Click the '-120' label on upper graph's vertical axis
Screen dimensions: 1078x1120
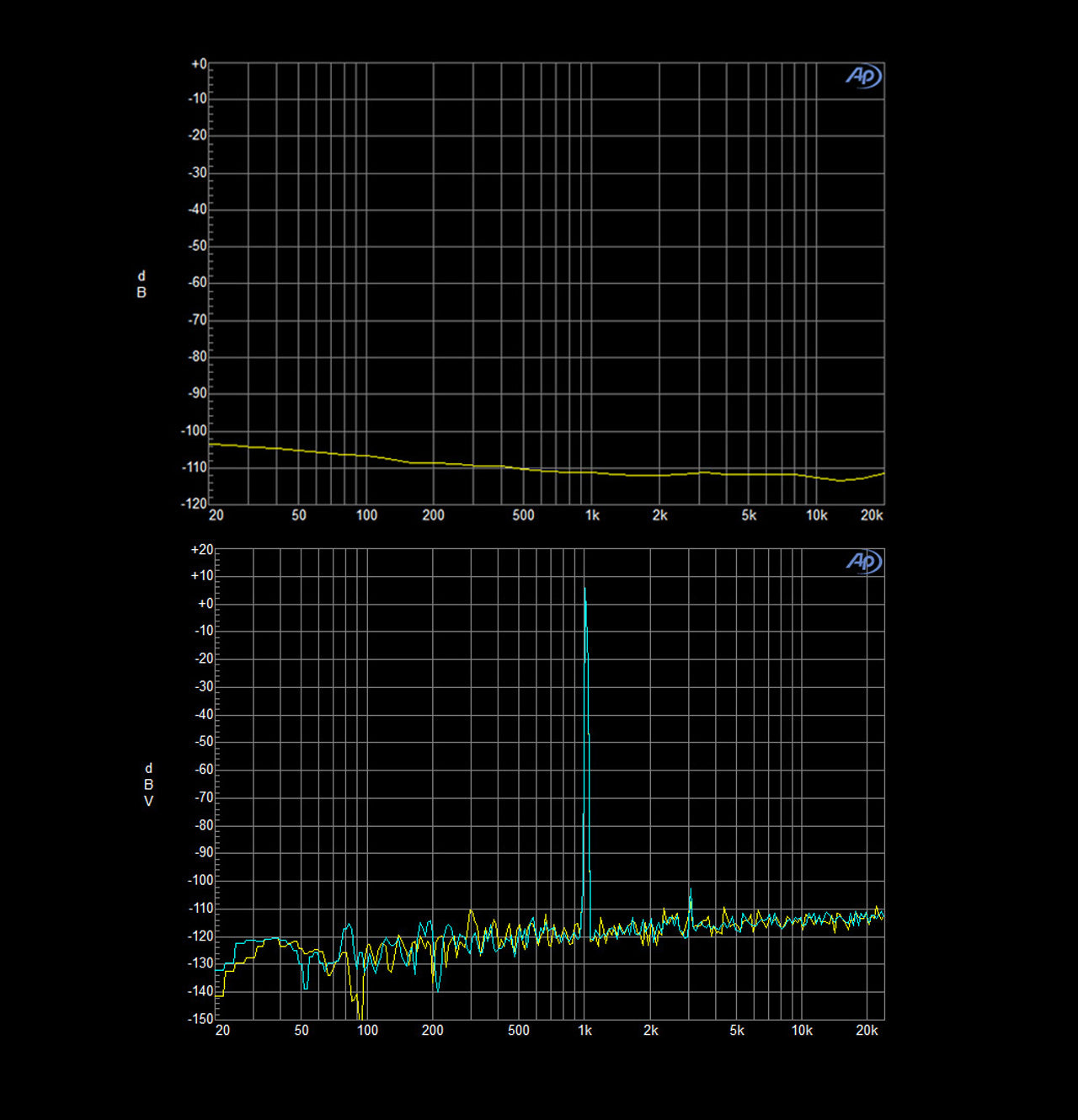click(x=194, y=504)
